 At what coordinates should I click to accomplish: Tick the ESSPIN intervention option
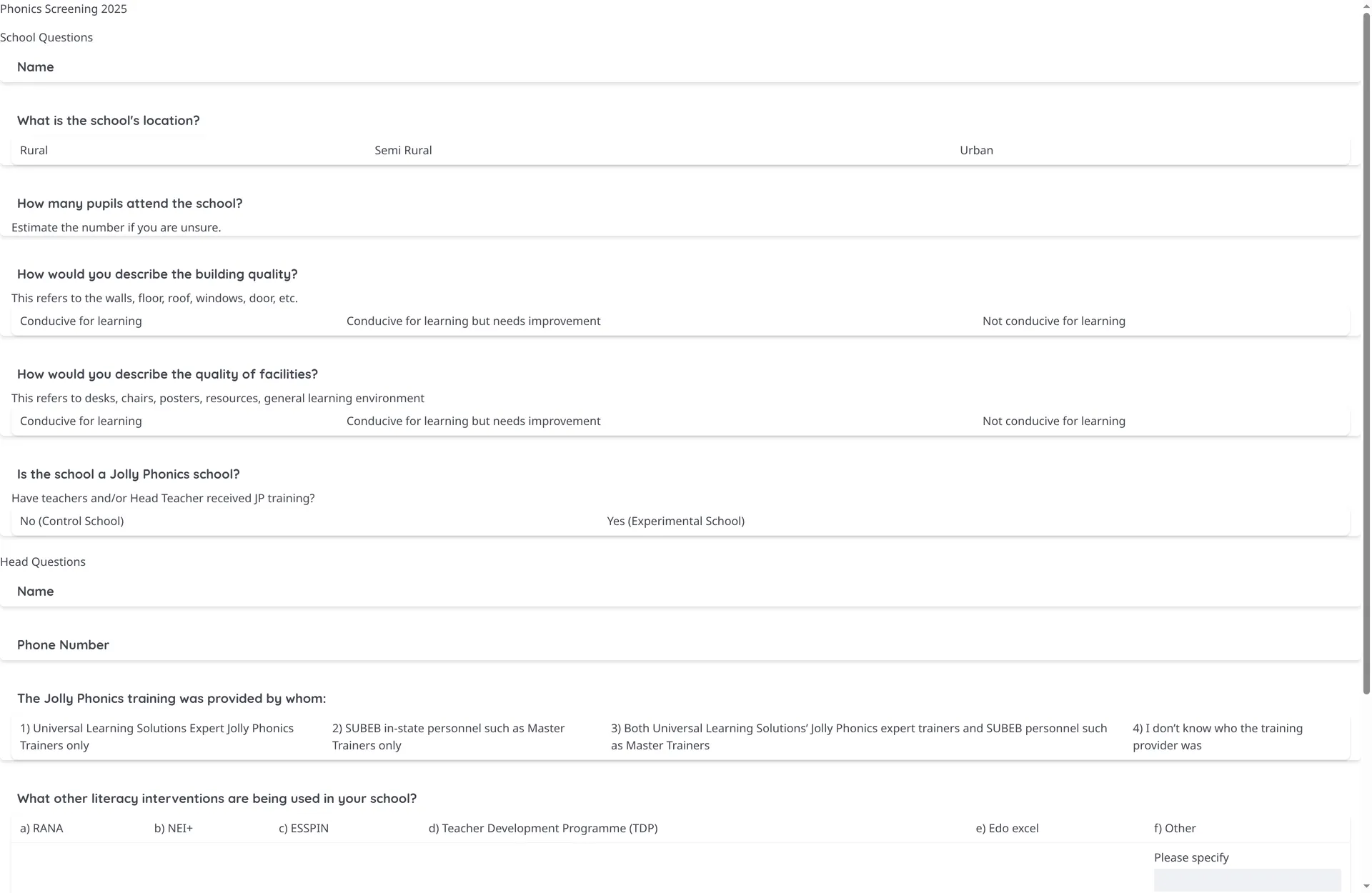304,828
